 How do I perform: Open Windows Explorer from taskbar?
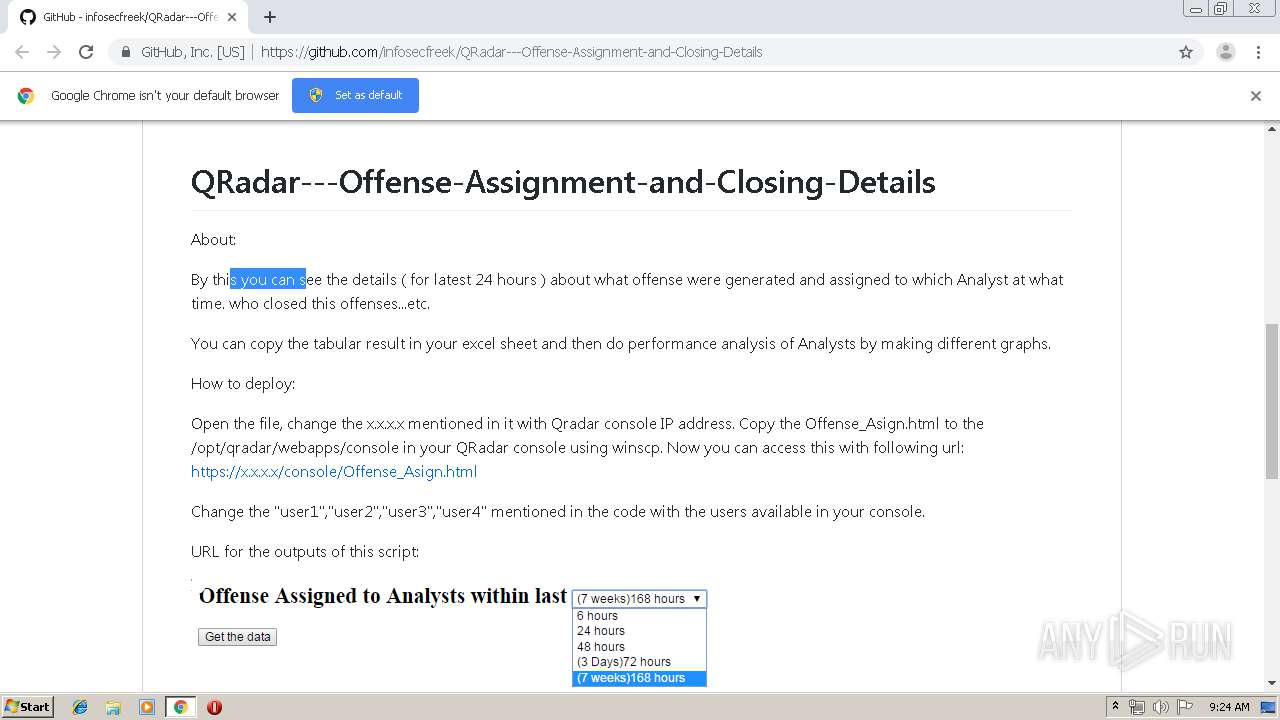coord(113,707)
